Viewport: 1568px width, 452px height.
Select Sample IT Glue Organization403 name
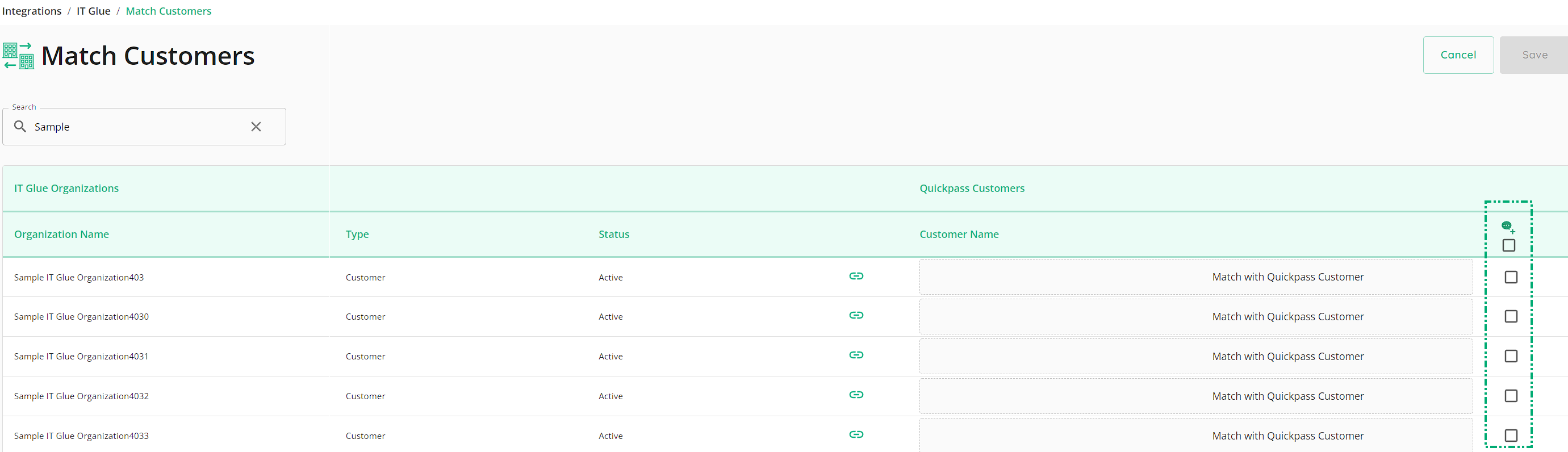point(79,278)
